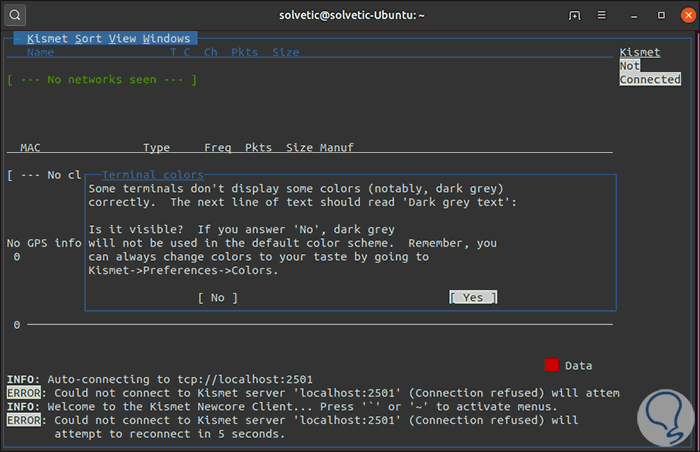
Task: Open the View menu
Action: 122,39
